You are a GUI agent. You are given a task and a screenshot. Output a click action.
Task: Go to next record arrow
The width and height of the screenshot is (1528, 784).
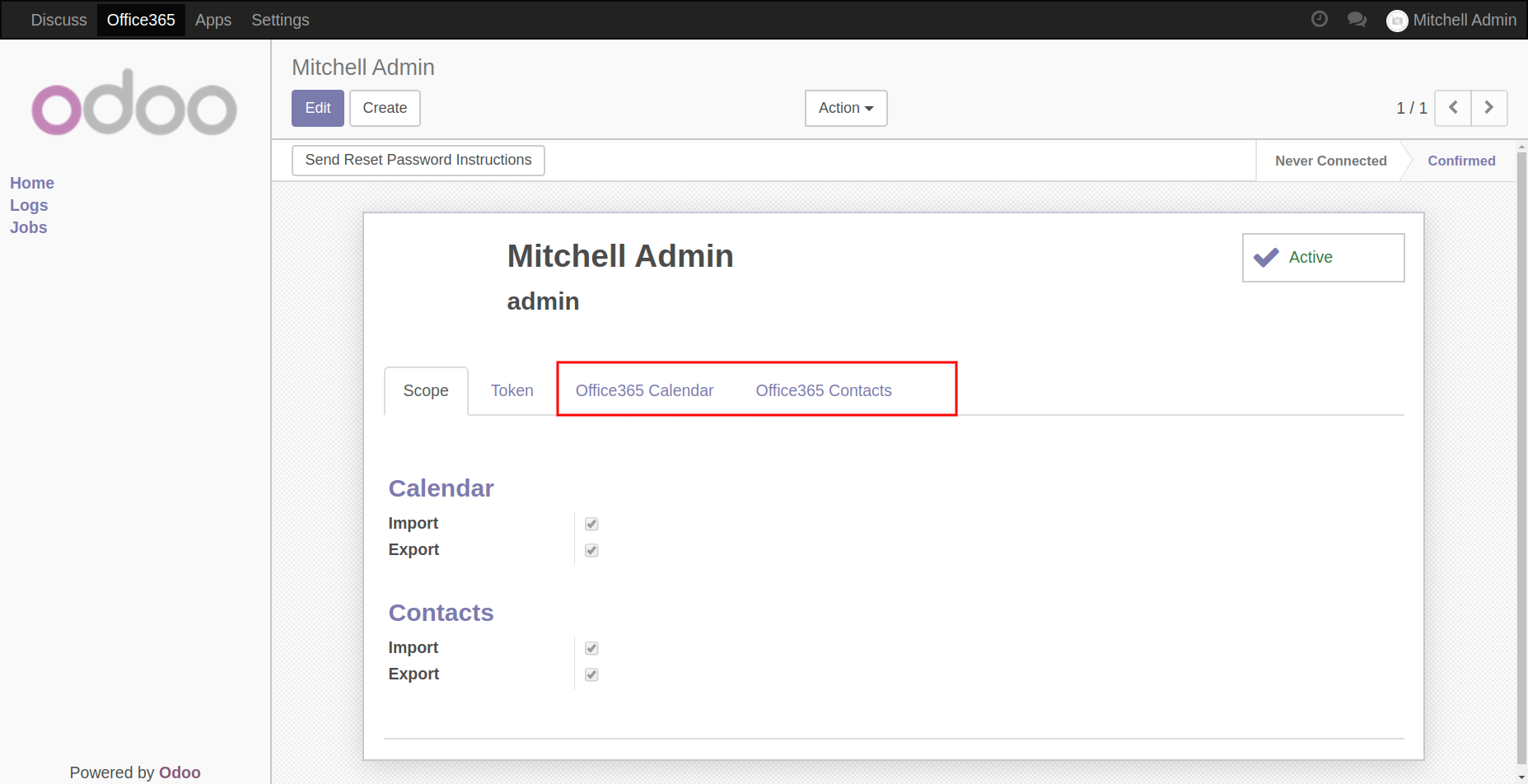[1488, 108]
